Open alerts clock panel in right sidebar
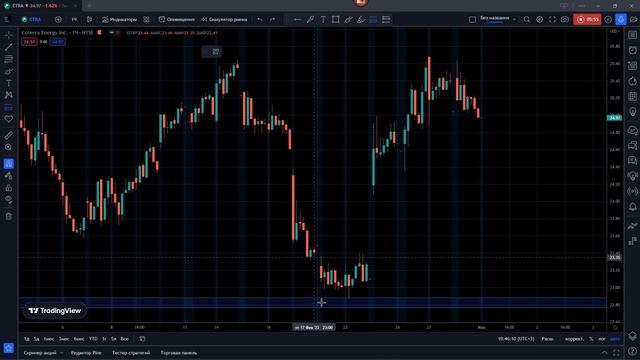 633,50
